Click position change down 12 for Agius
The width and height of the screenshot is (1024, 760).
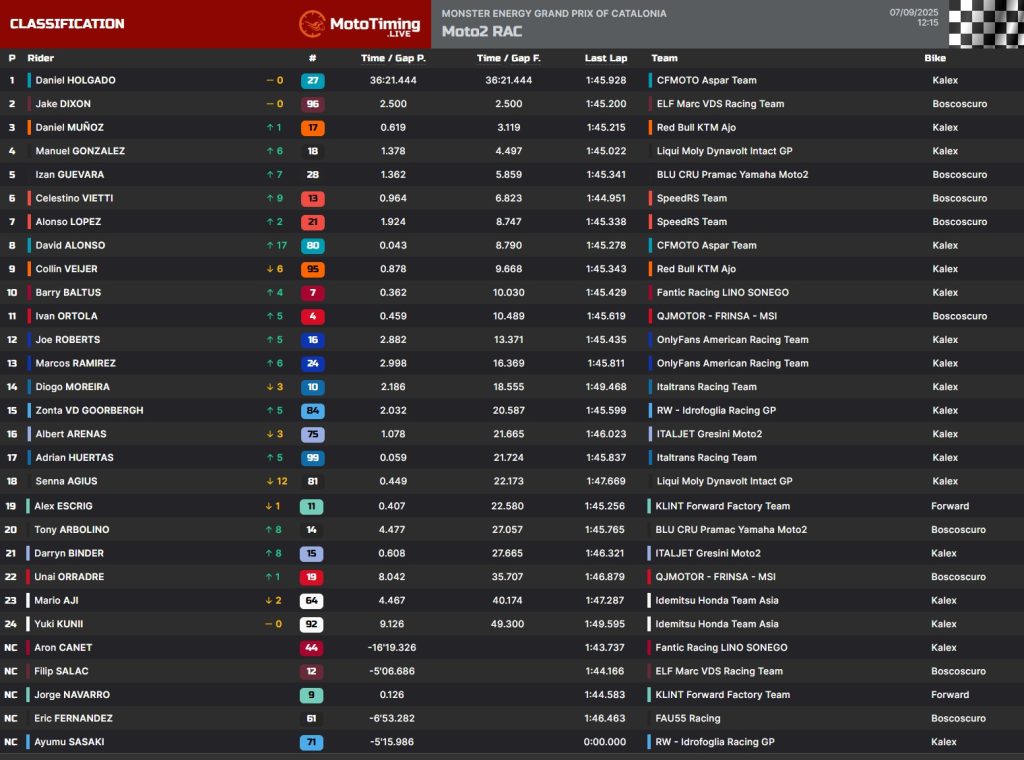[x=277, y=481]
